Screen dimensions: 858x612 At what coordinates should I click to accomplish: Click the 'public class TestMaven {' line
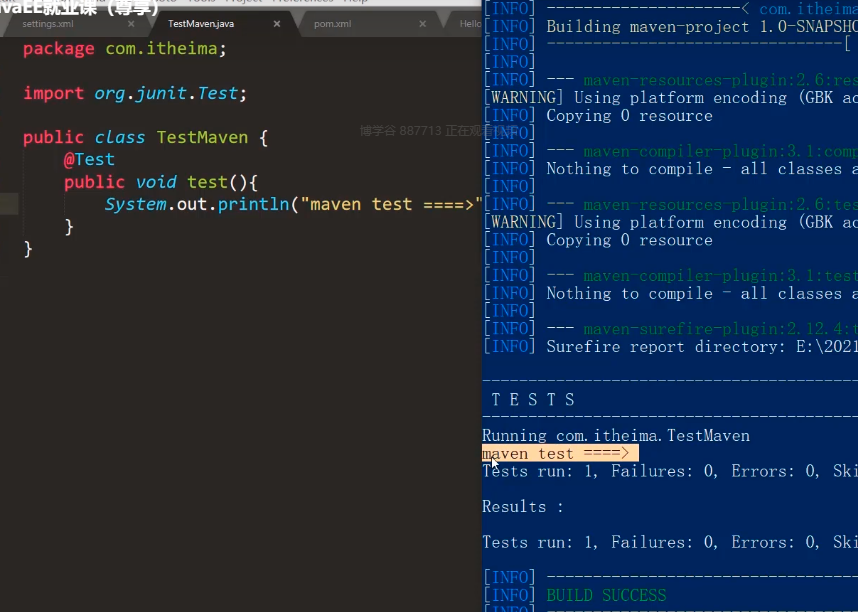pyautogui.click(x=145, y=137)
